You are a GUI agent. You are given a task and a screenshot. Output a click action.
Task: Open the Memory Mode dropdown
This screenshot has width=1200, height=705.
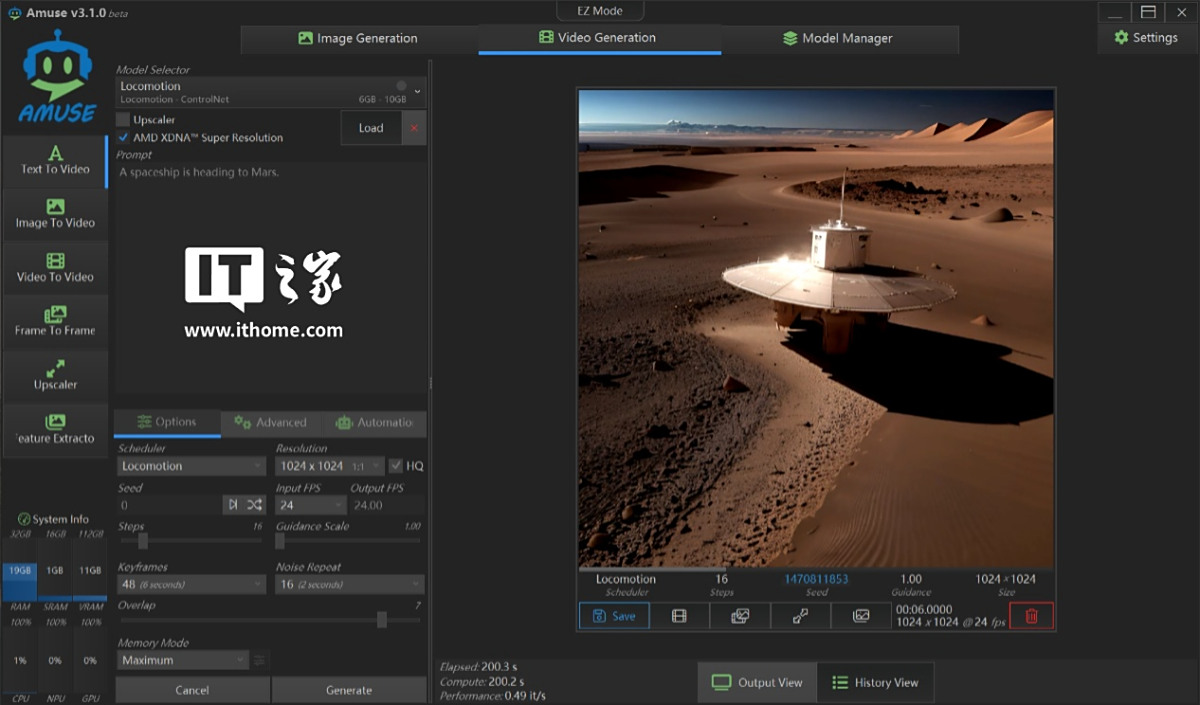point(182,660)
